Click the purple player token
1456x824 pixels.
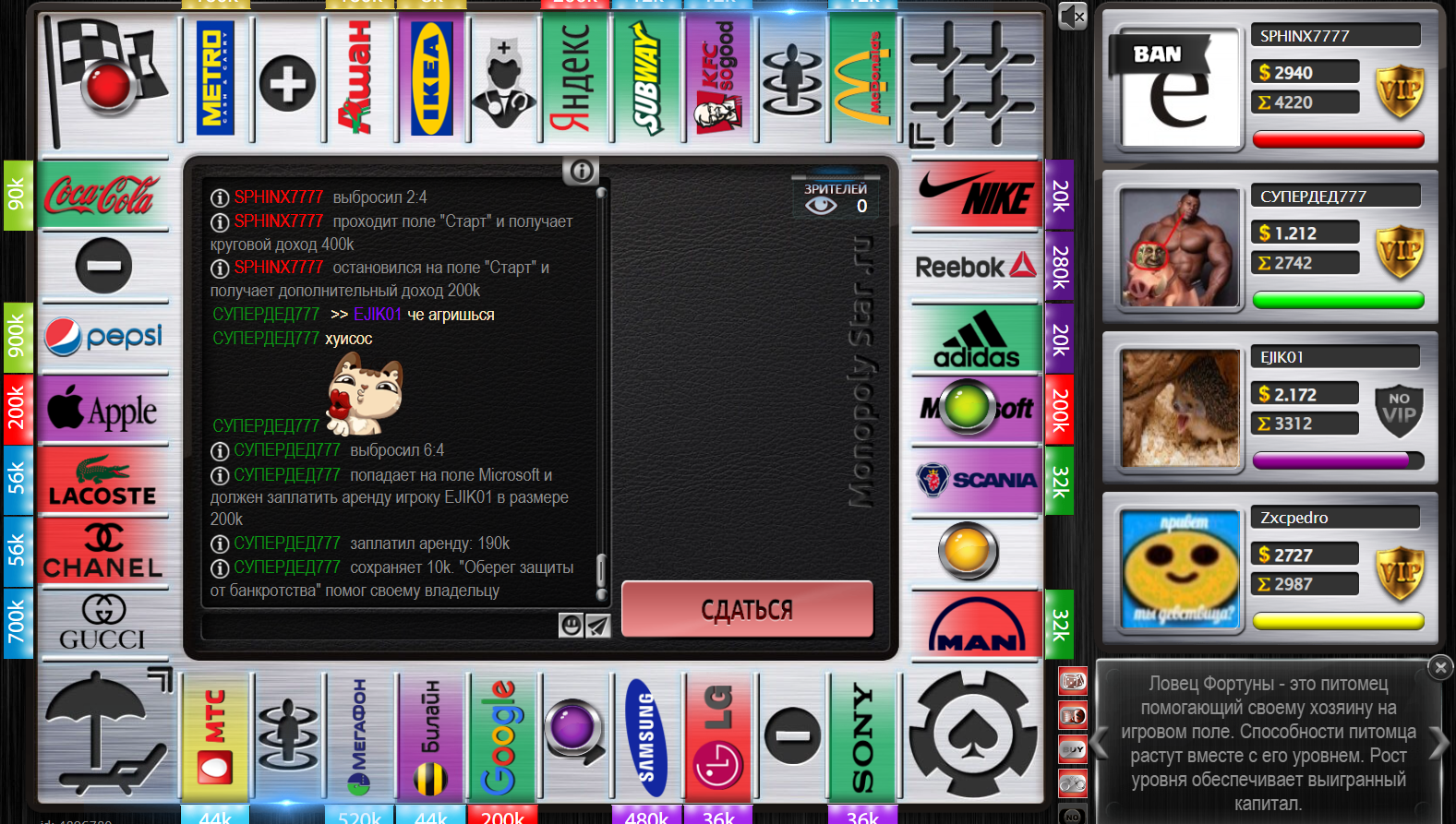click(x=574, y=729)
